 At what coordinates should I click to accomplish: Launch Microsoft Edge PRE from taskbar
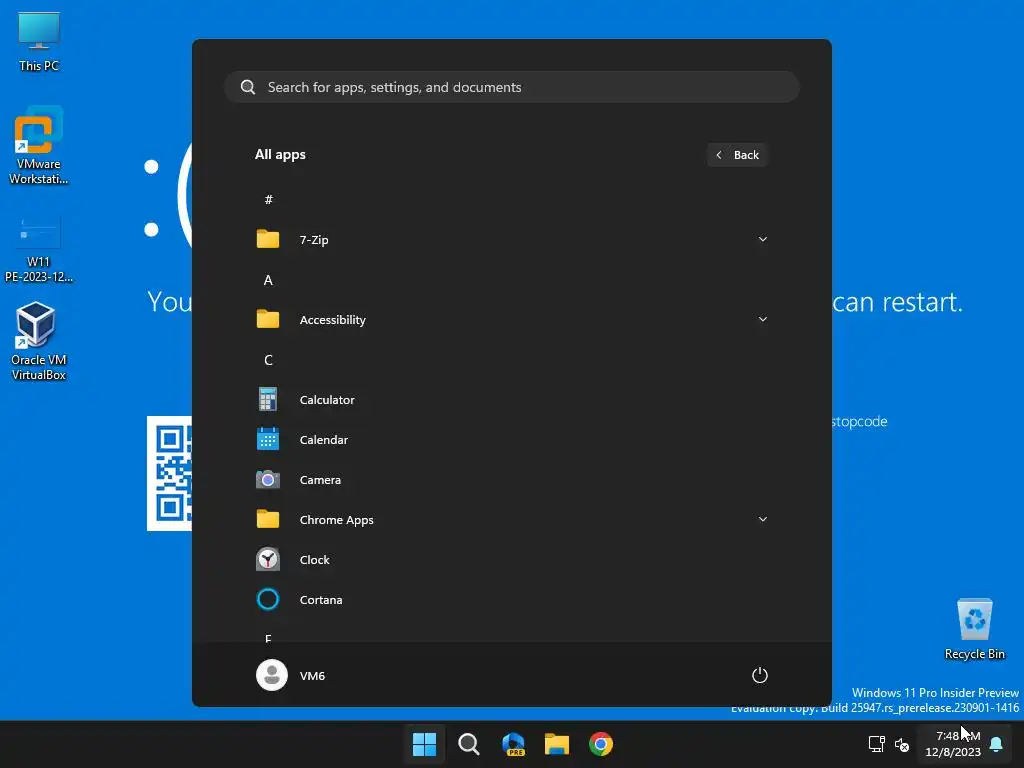point(513,744)
